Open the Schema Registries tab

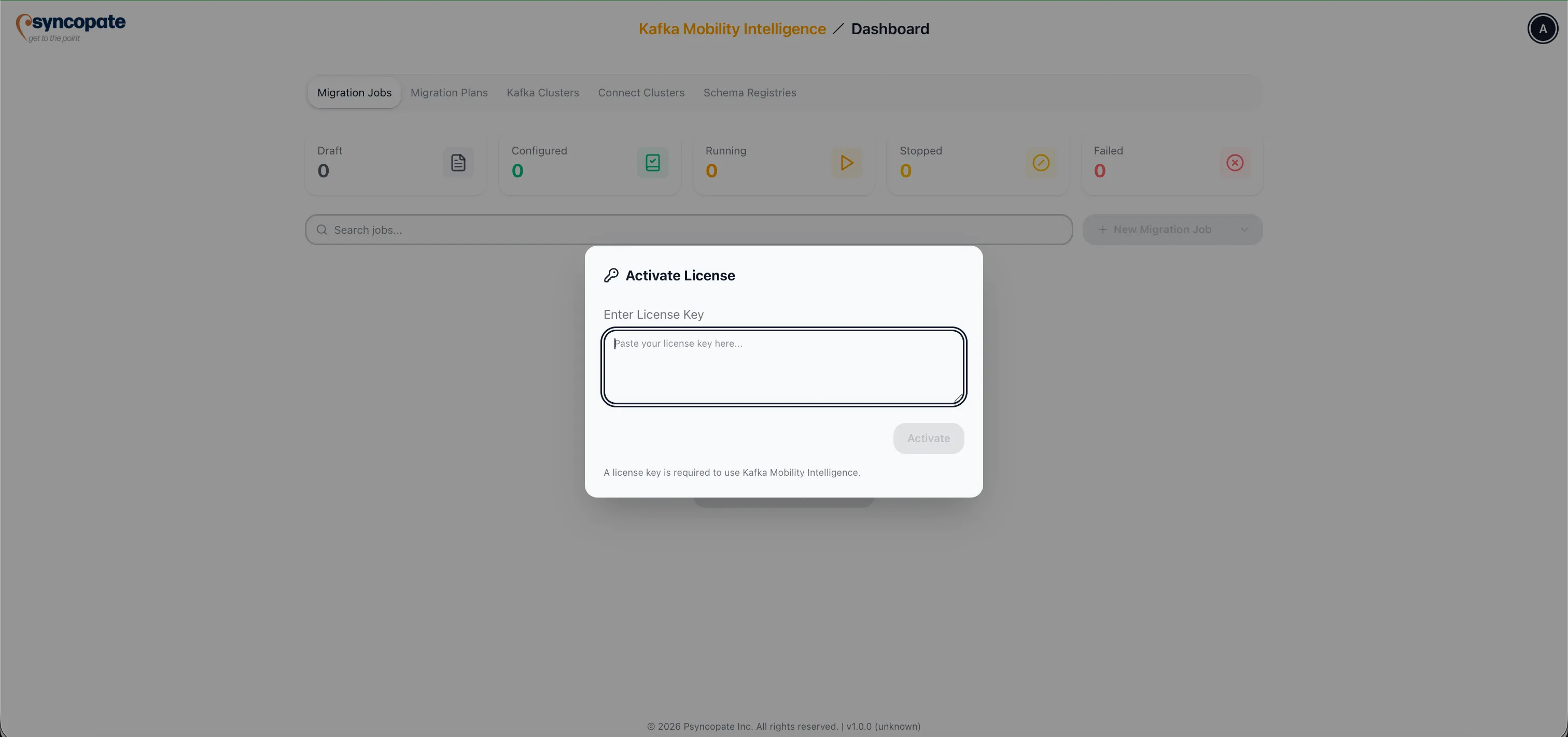click(750, 92)
